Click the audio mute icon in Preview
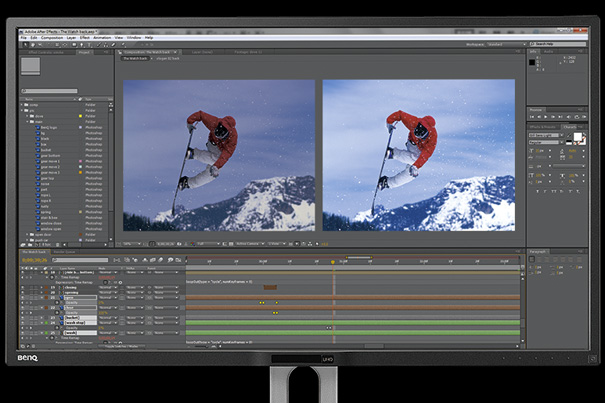Screen dimensions: 605x403 pos(568,117)
